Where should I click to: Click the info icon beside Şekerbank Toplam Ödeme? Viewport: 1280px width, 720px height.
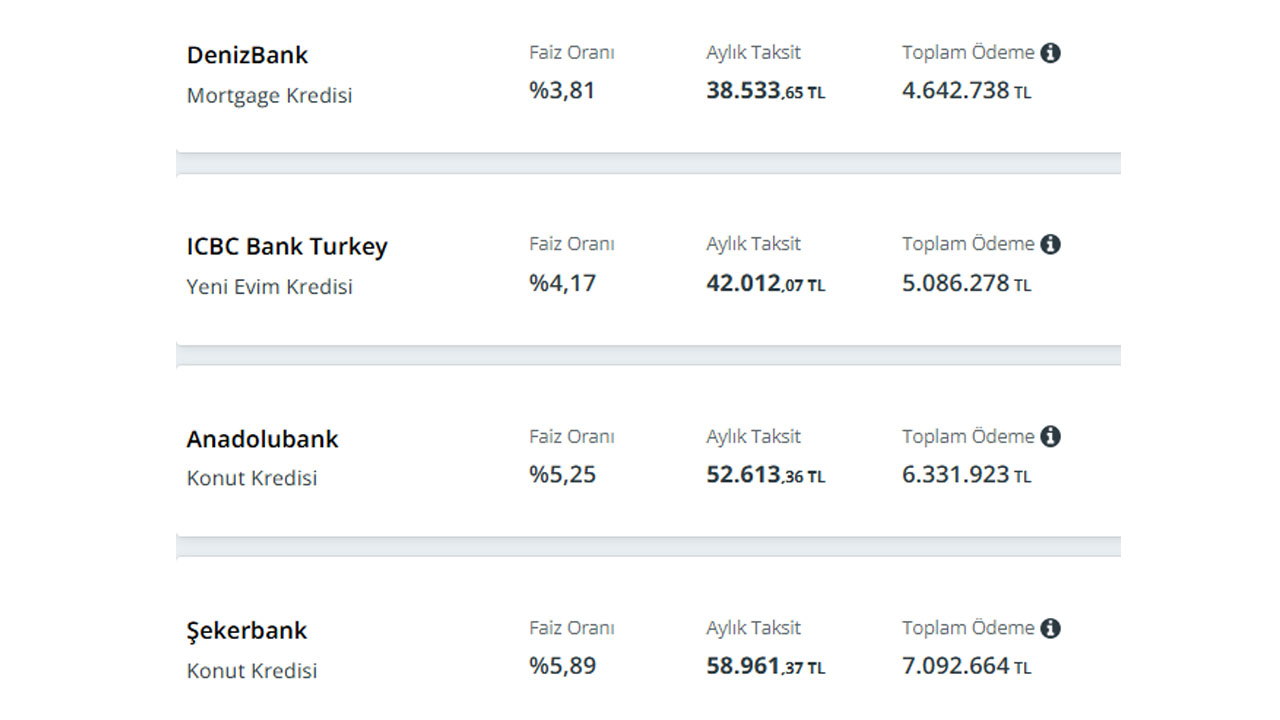1050,628
